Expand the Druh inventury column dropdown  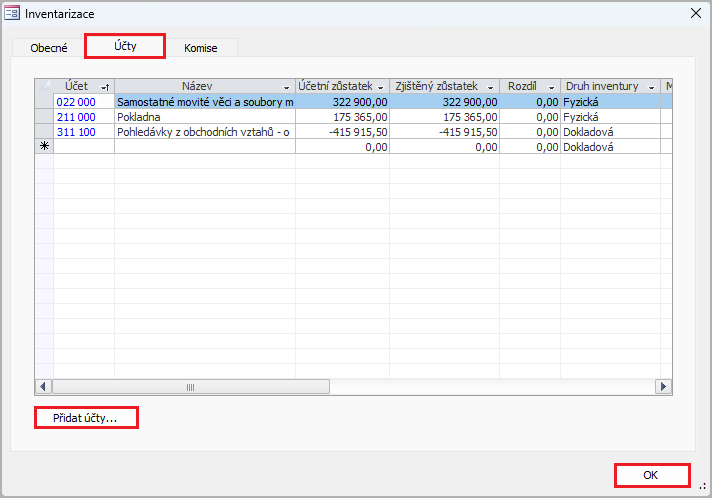(x=652, y=87)
